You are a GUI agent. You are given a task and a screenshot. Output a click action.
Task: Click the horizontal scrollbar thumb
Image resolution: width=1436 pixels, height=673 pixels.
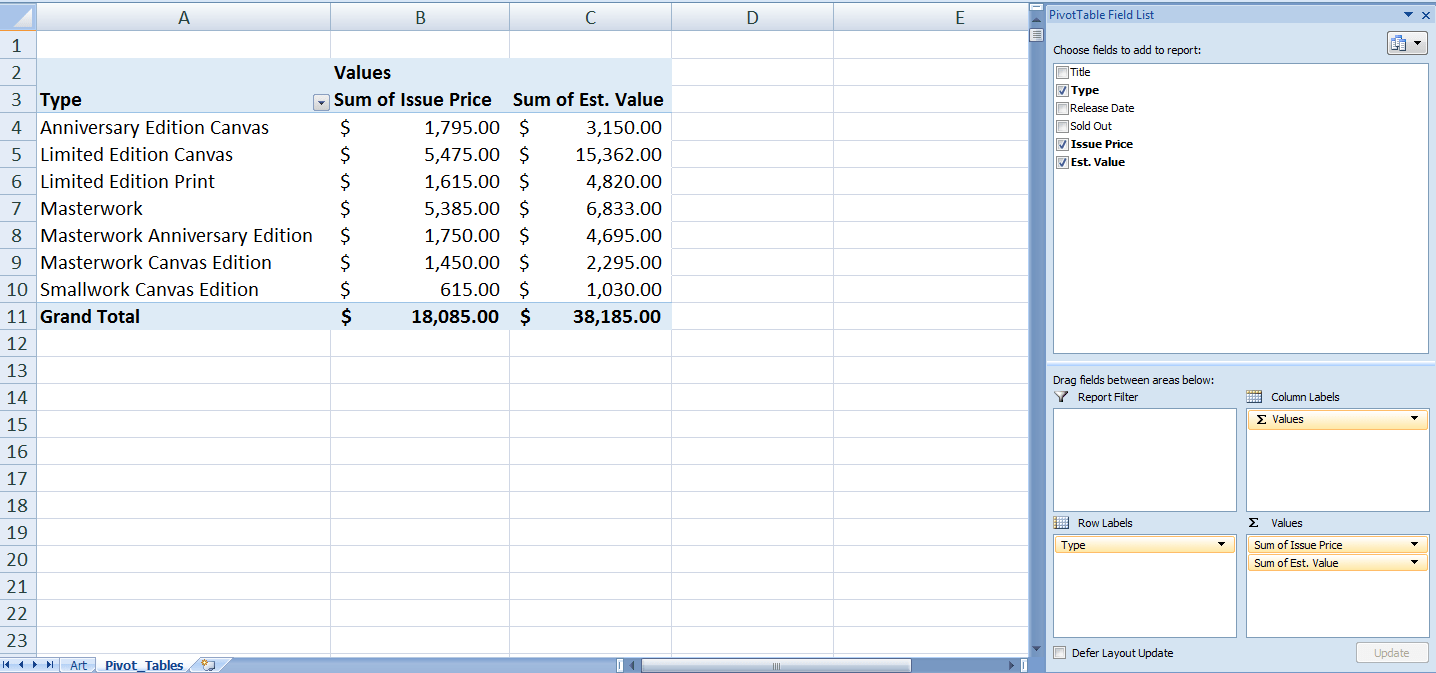775,664
